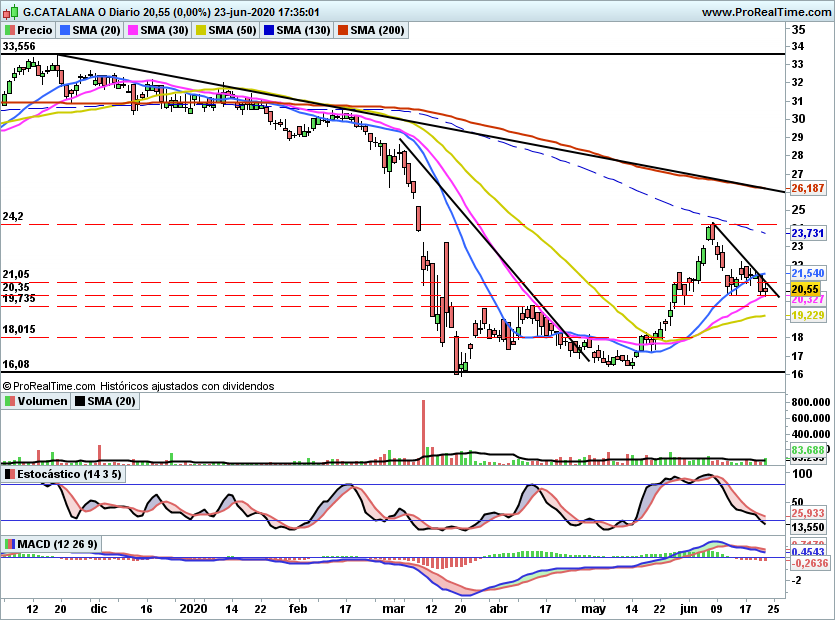
Task: Select the Precio legend label
Action: pyautogui.click(x=34, y=30)
